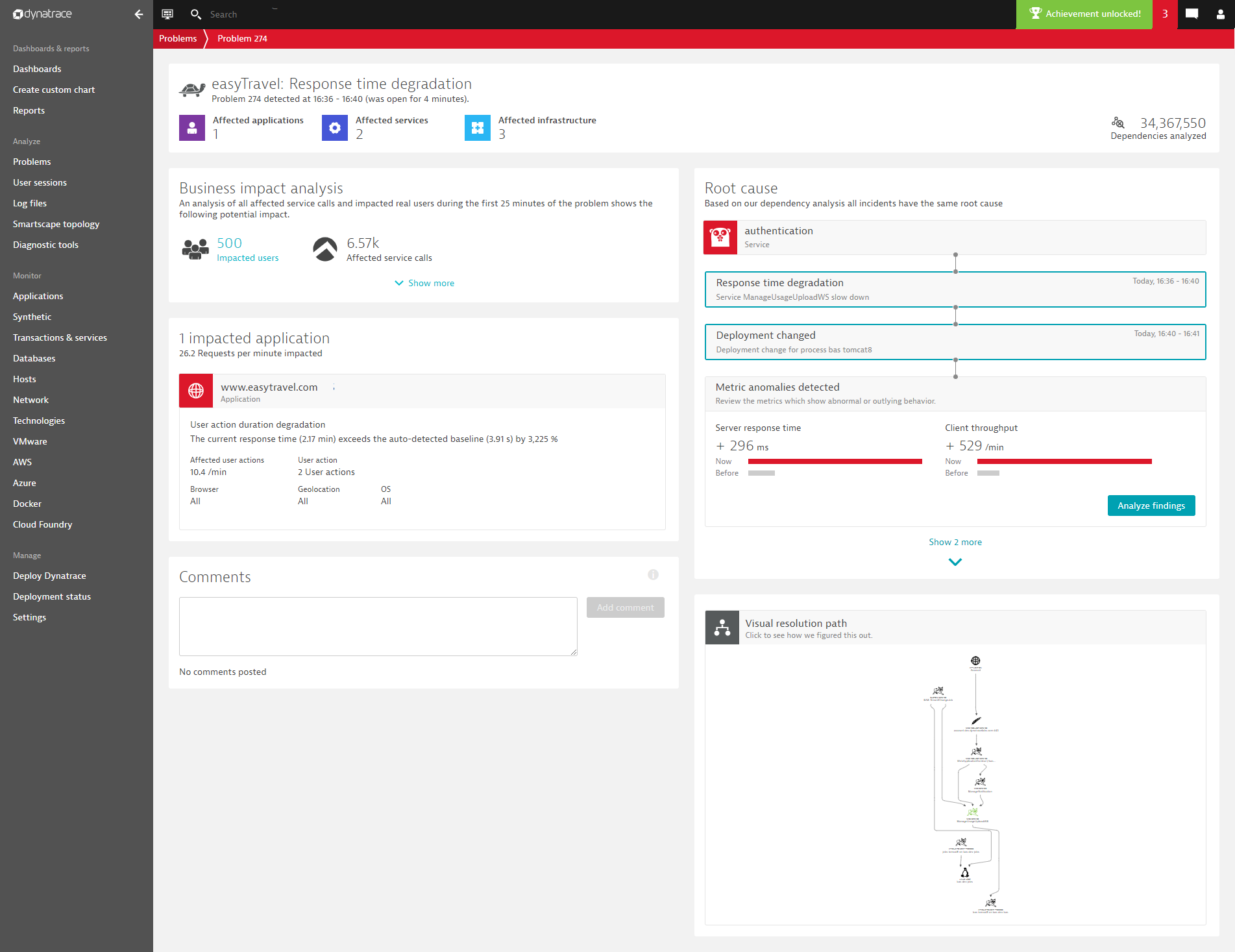Click the authentication Service card
The height and width of the screenshot is (952, 1235).
tap(955, 238)
